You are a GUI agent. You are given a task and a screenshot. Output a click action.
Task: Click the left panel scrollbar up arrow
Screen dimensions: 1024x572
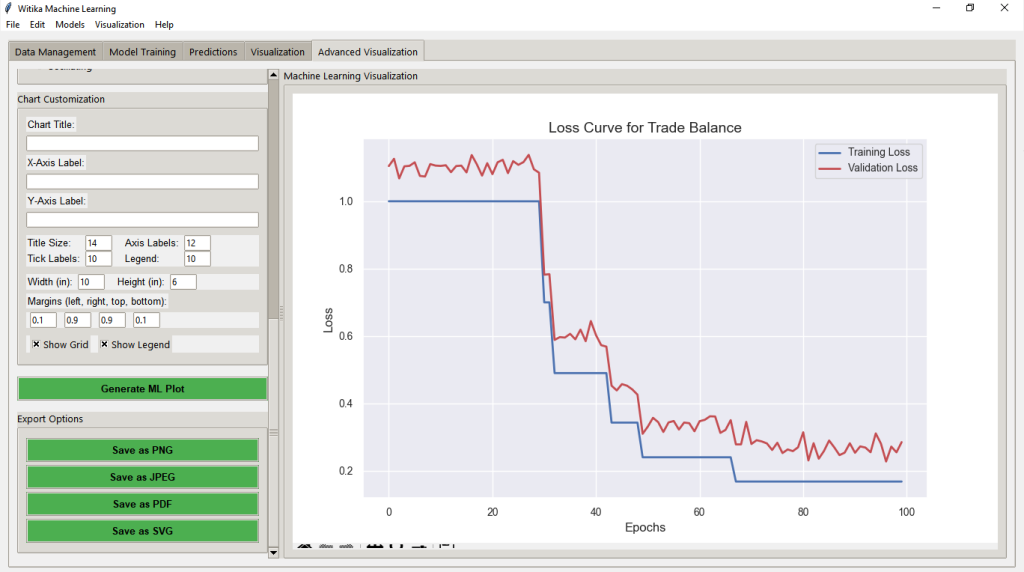pyautogui.click(x=274, y=75)
